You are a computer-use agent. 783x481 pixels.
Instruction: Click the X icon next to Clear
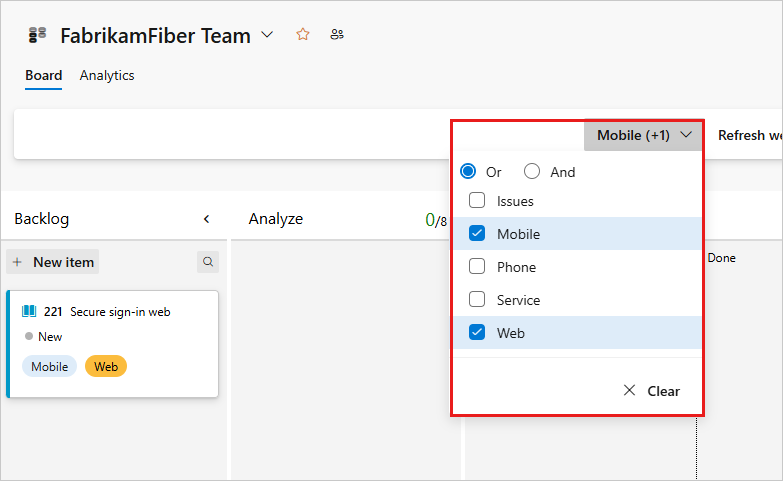click(629, 391)
